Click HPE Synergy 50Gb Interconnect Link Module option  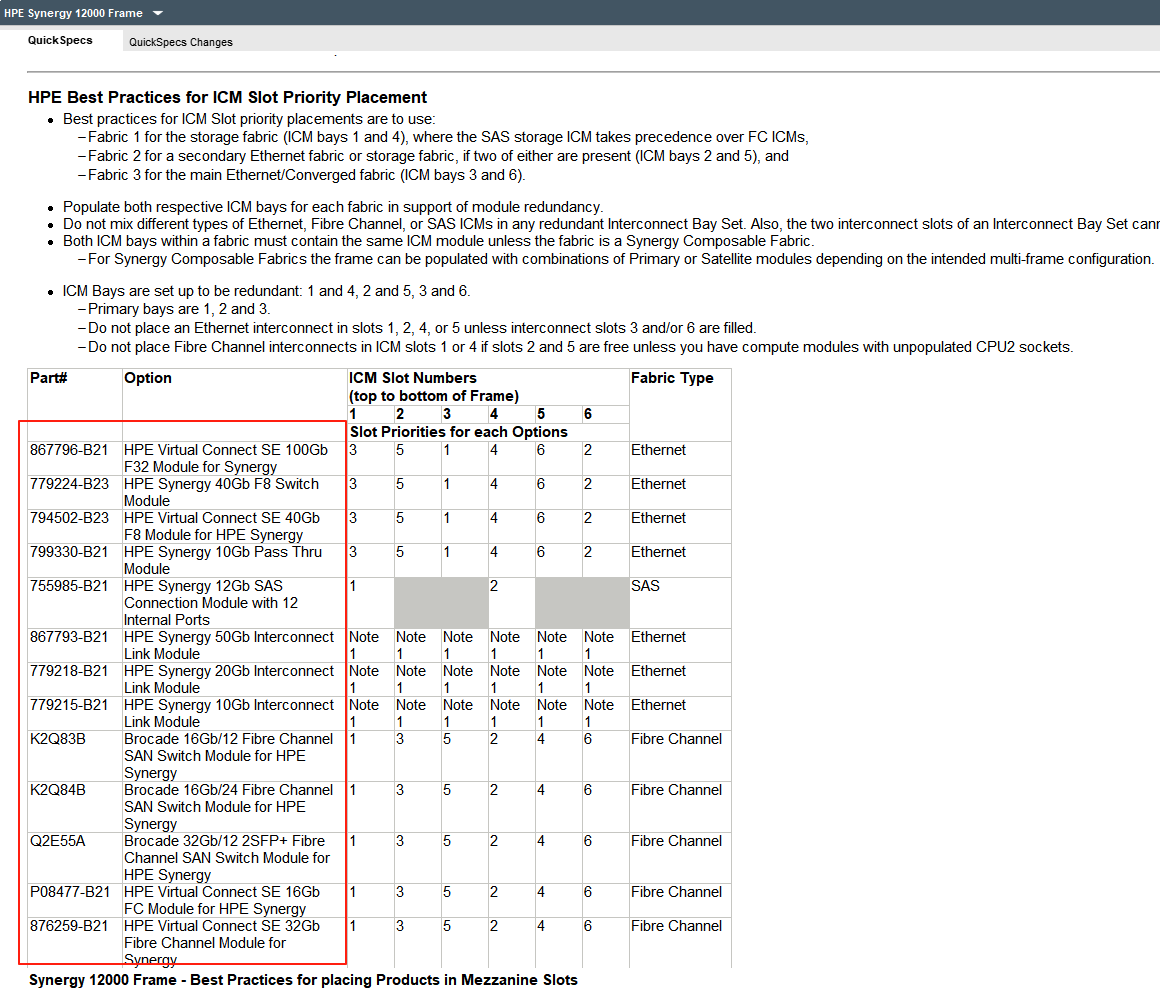click(x=229, y=646)
